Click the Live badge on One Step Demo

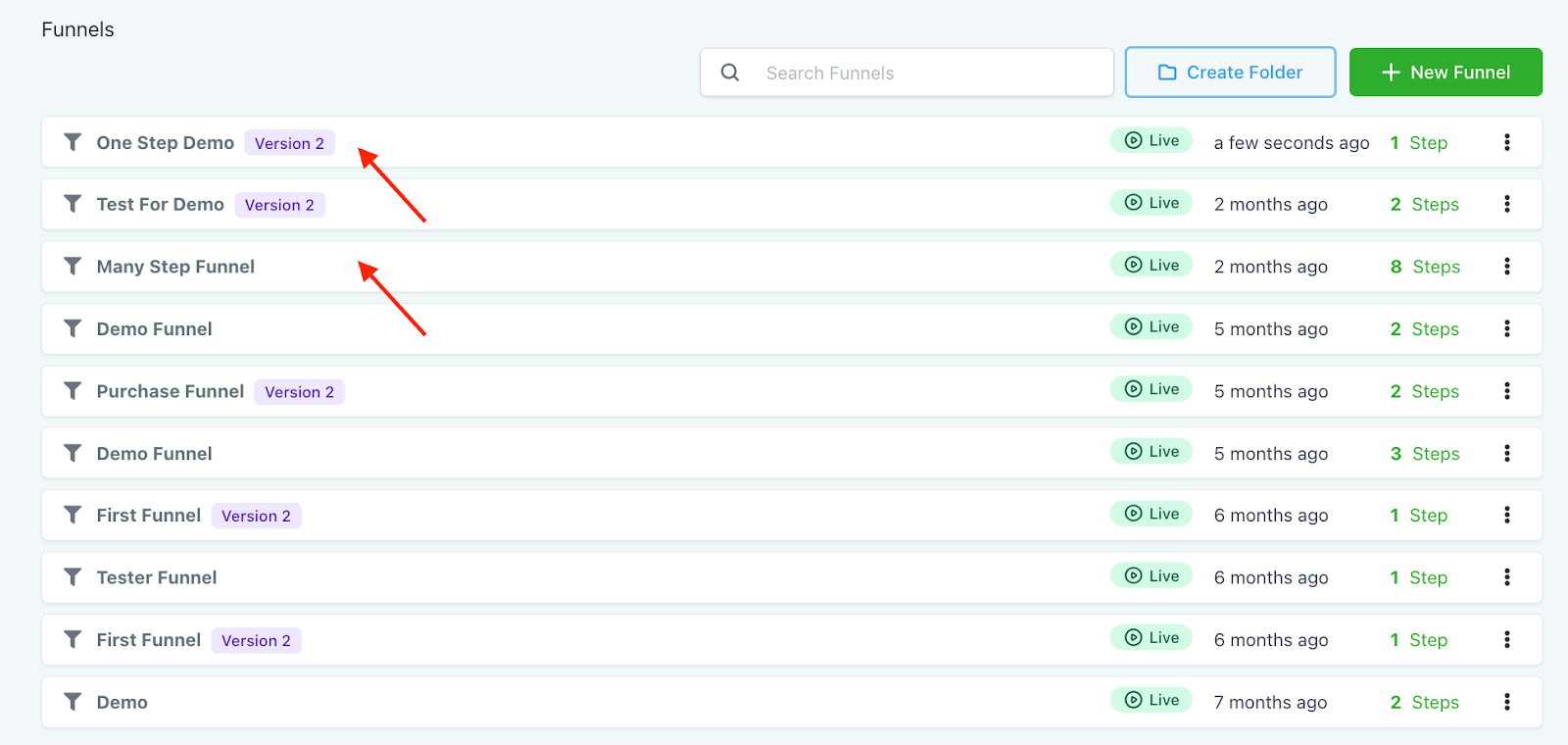point(1151,140)
